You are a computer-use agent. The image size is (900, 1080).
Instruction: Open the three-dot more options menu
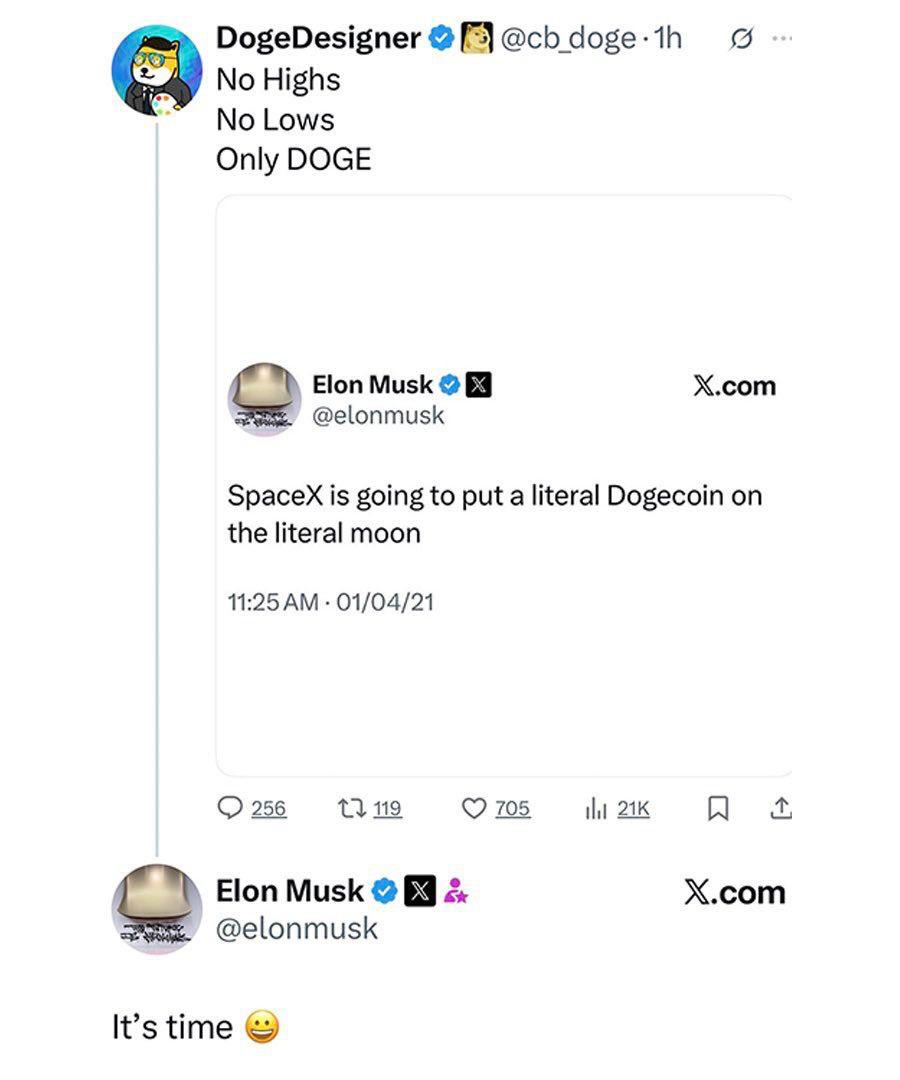pos(781,40)
